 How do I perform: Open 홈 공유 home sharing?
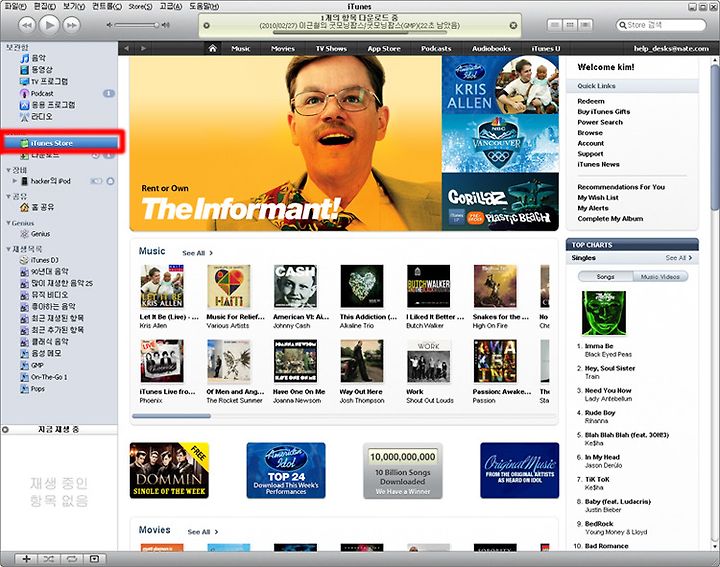click(x=38, y=207)
